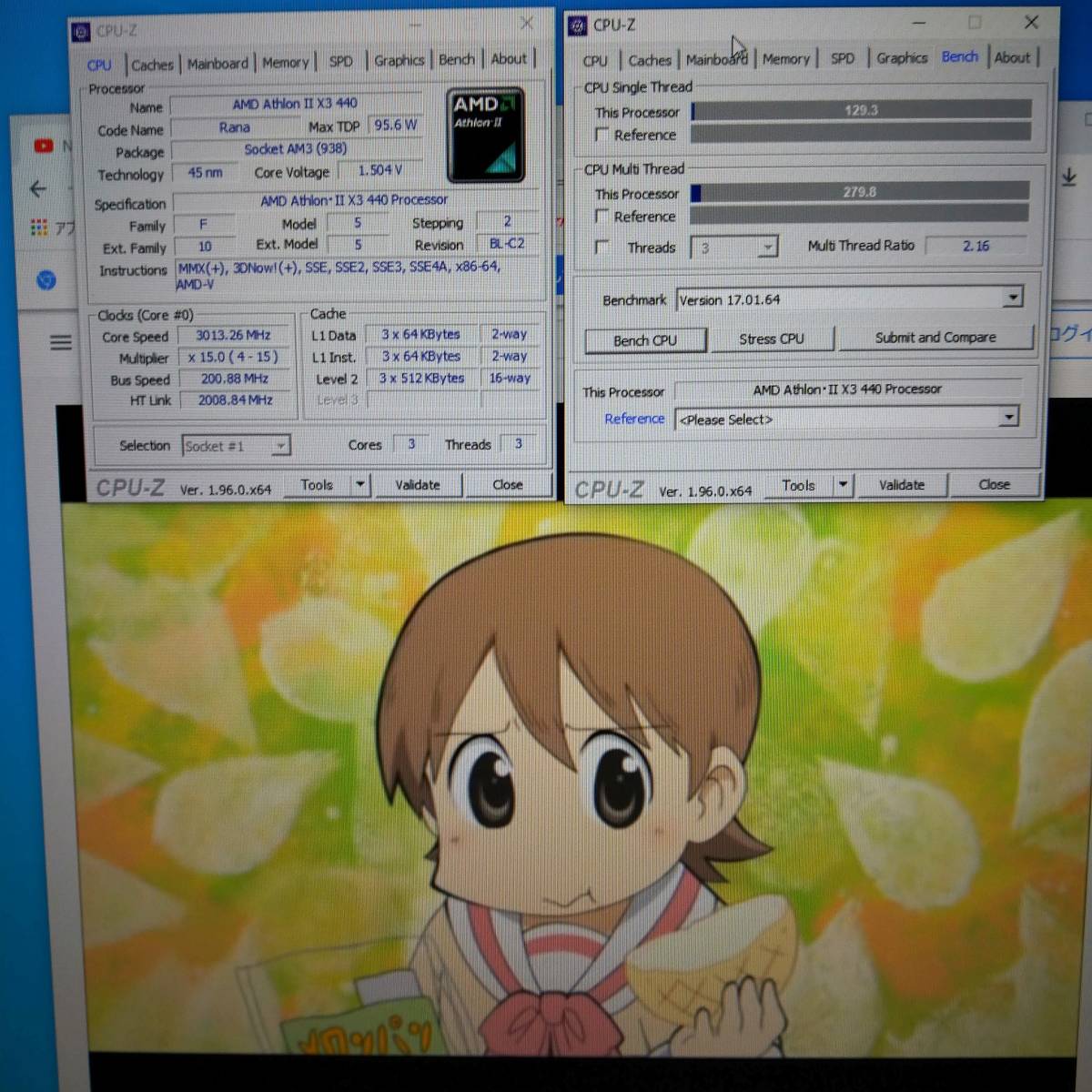1092x1092 pixels.
Task: Click the Stress CPU button
Action: click(772, 339)
